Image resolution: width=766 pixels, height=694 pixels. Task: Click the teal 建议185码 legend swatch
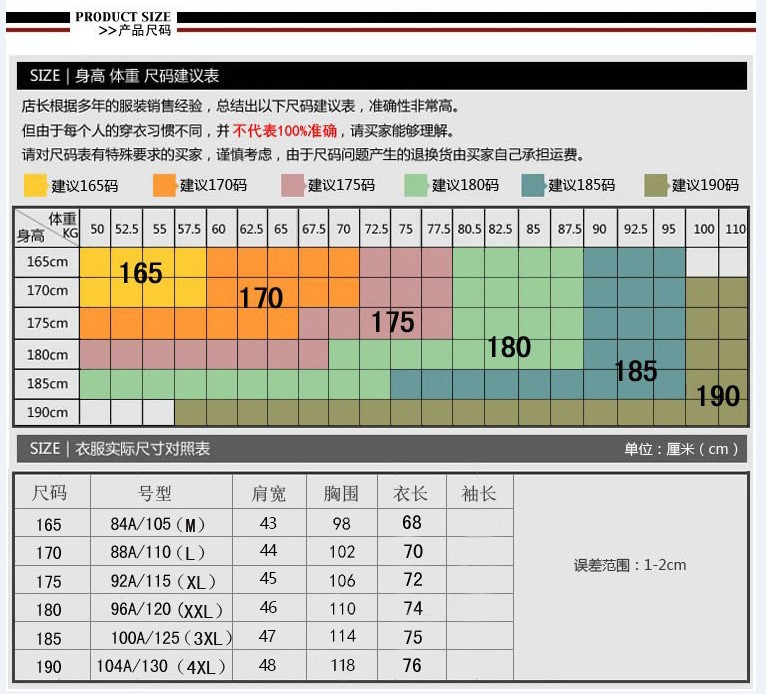(x=533, y=185)
